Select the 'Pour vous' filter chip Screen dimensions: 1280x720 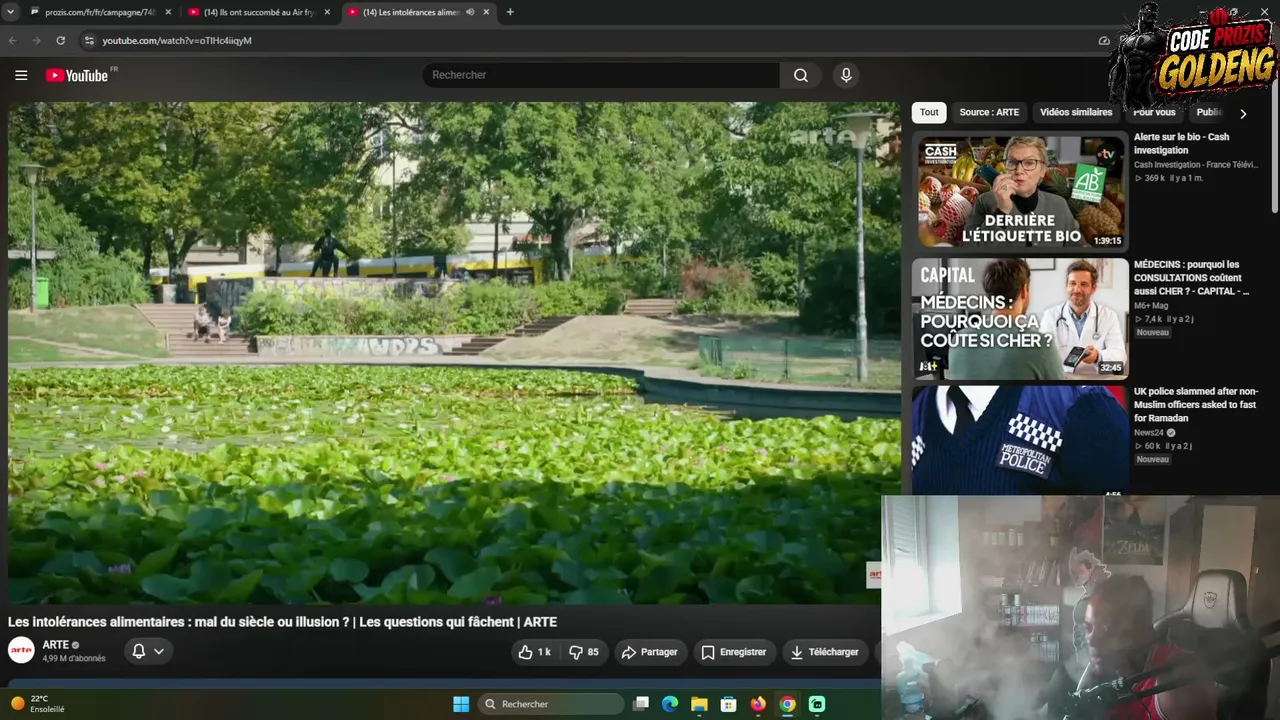[x=1154, y=113]
